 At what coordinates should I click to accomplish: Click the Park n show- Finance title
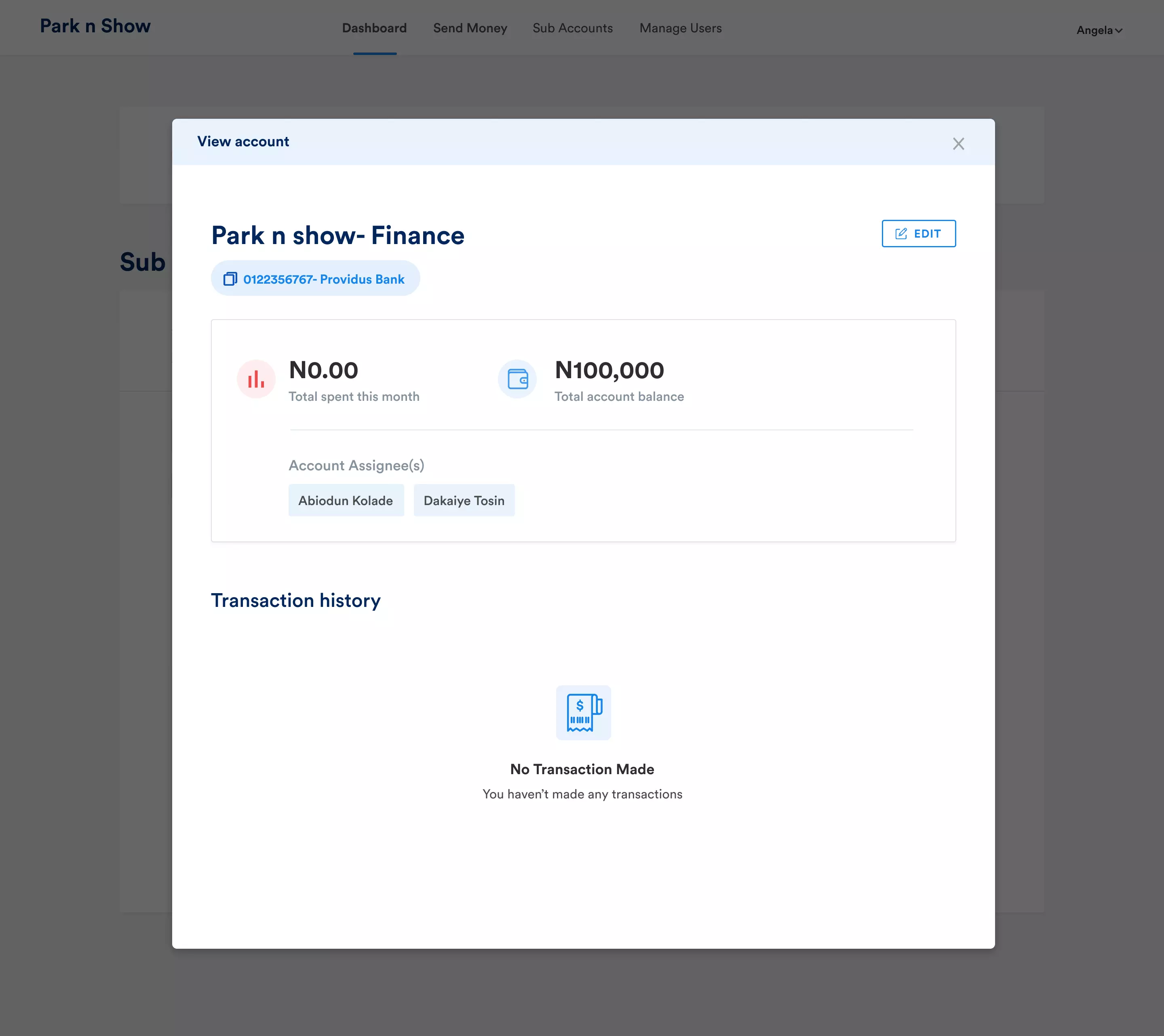pos(338,236)
